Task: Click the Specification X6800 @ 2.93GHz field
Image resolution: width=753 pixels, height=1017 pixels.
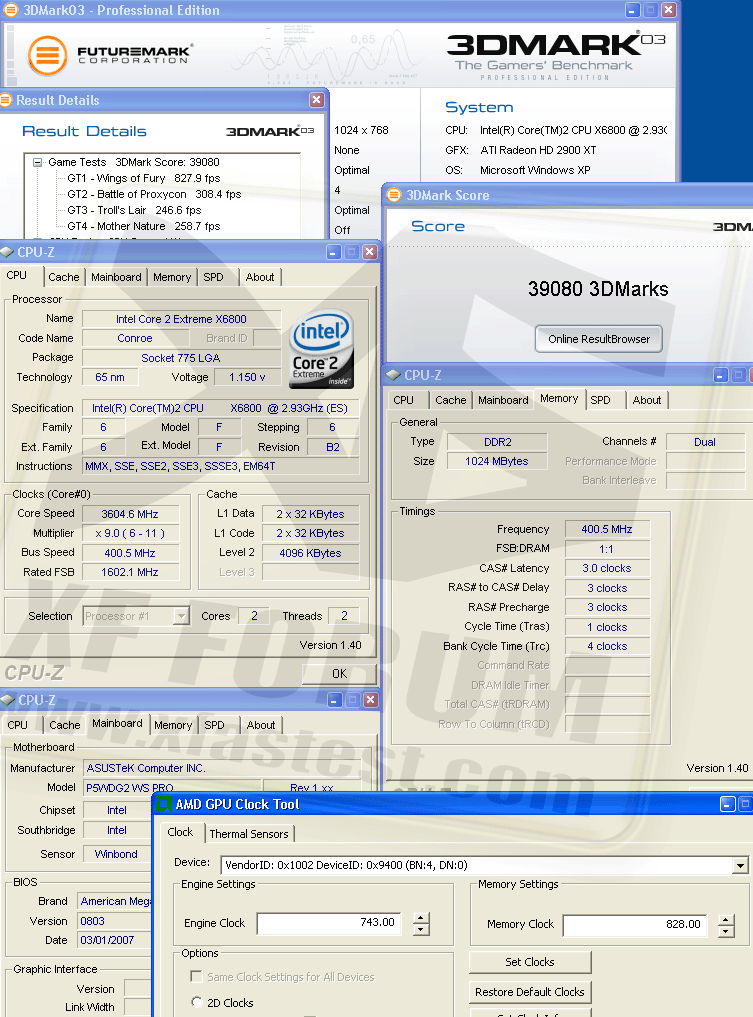Action: [220, 408]
